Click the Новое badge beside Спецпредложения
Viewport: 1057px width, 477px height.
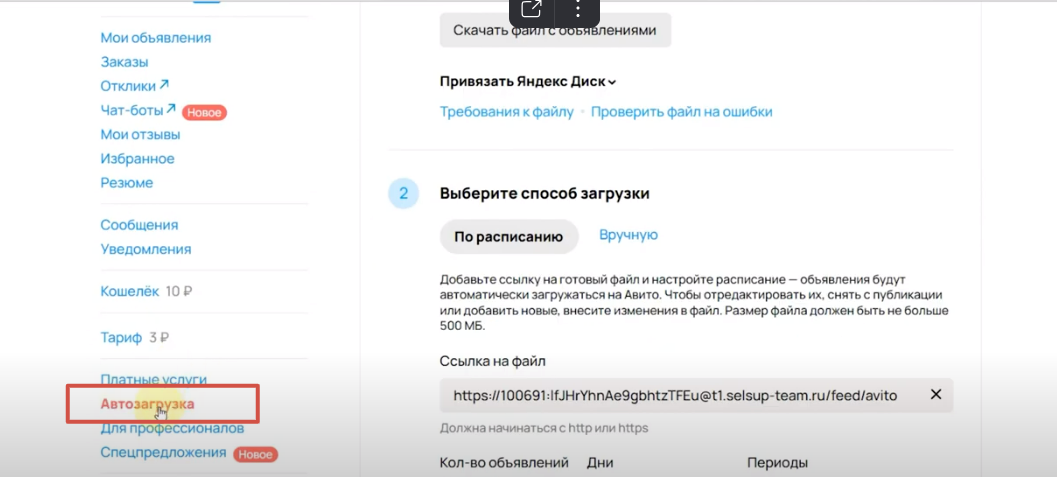pyautogui.click(x=255, y=455)
